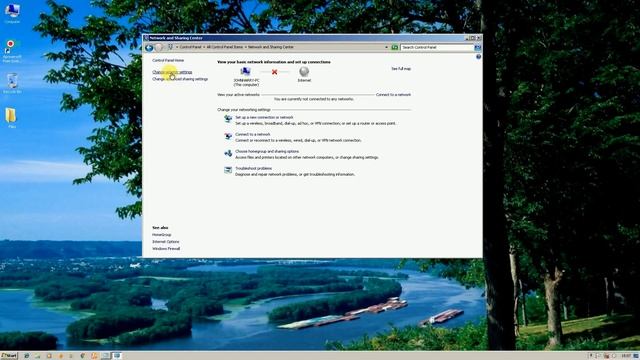Click "View your basic network information" heading
Screen dimensions: 640x360
pyautogui.click(x=274, y=62)
